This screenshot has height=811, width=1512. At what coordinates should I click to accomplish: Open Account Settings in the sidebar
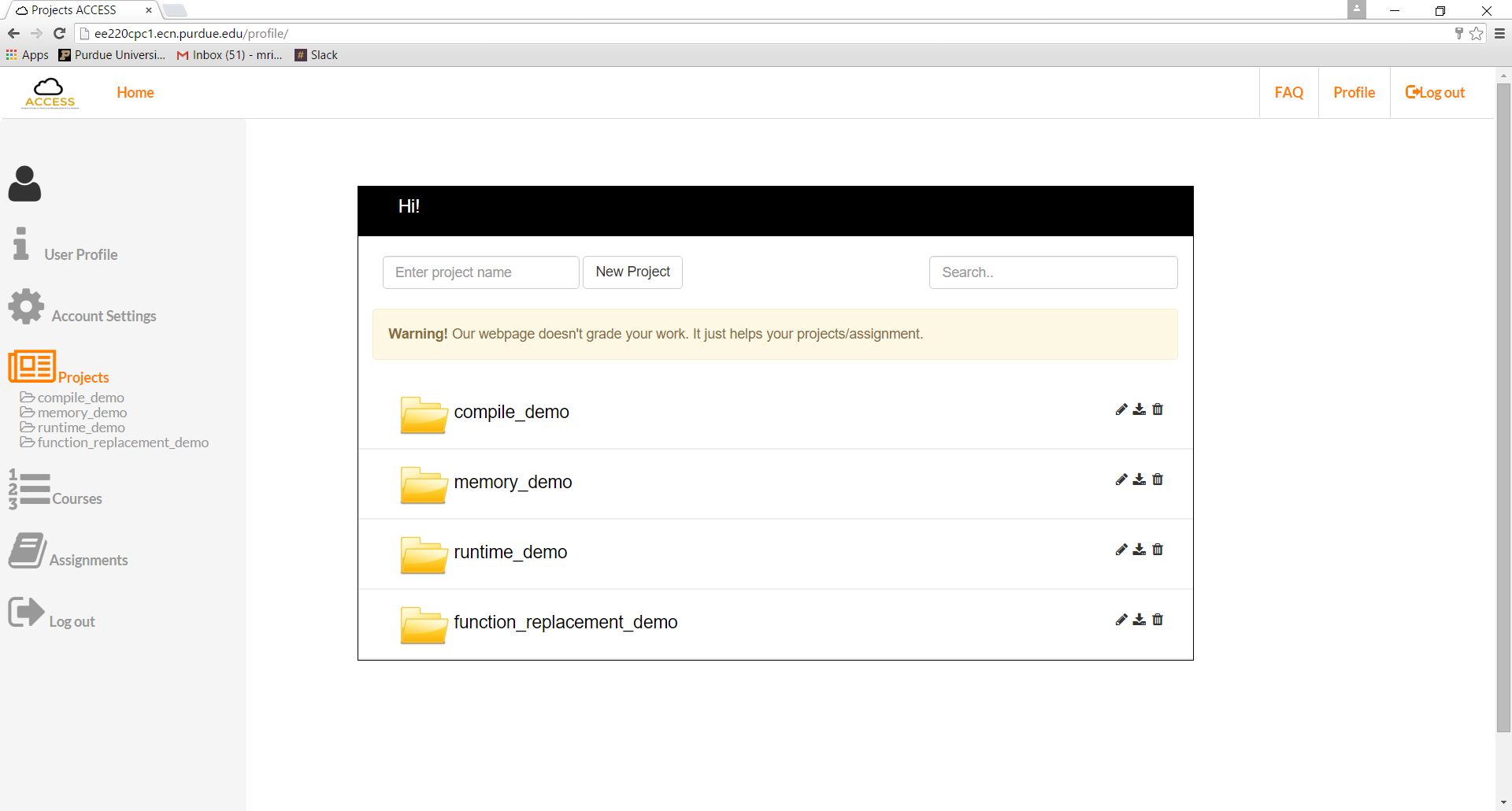click(104, 316)
